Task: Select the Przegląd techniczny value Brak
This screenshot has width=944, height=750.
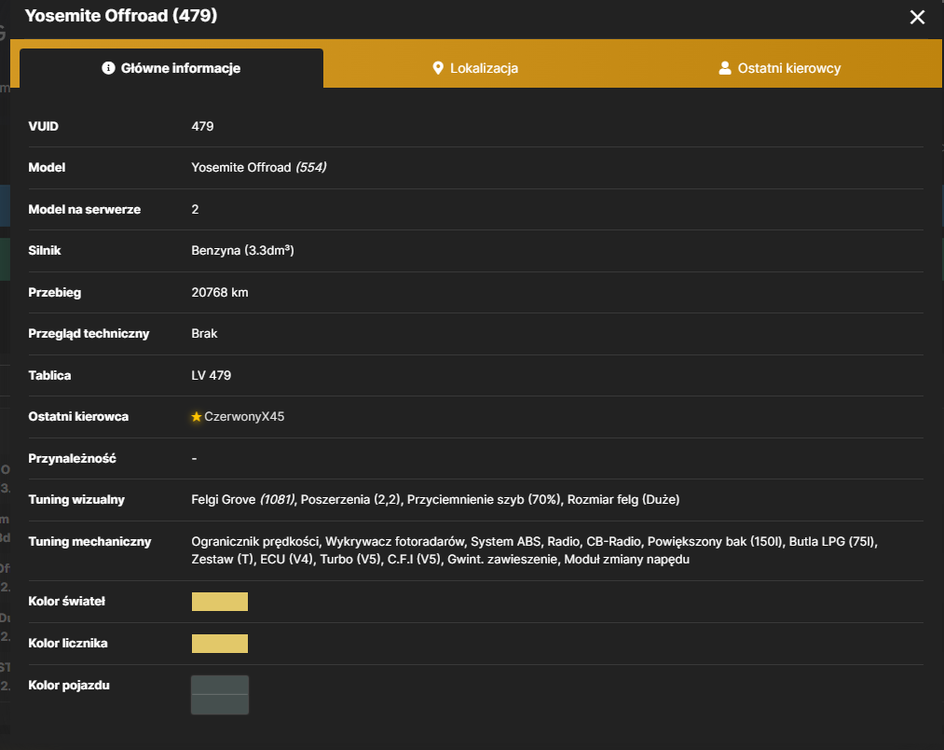Action: pos(204,333)
